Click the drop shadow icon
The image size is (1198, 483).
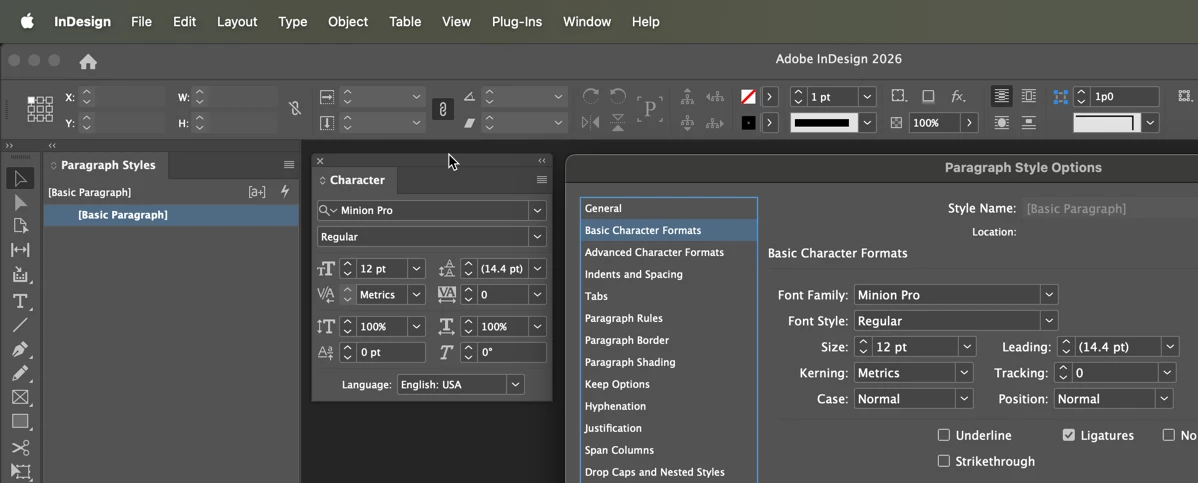click(x=928, y=96)
